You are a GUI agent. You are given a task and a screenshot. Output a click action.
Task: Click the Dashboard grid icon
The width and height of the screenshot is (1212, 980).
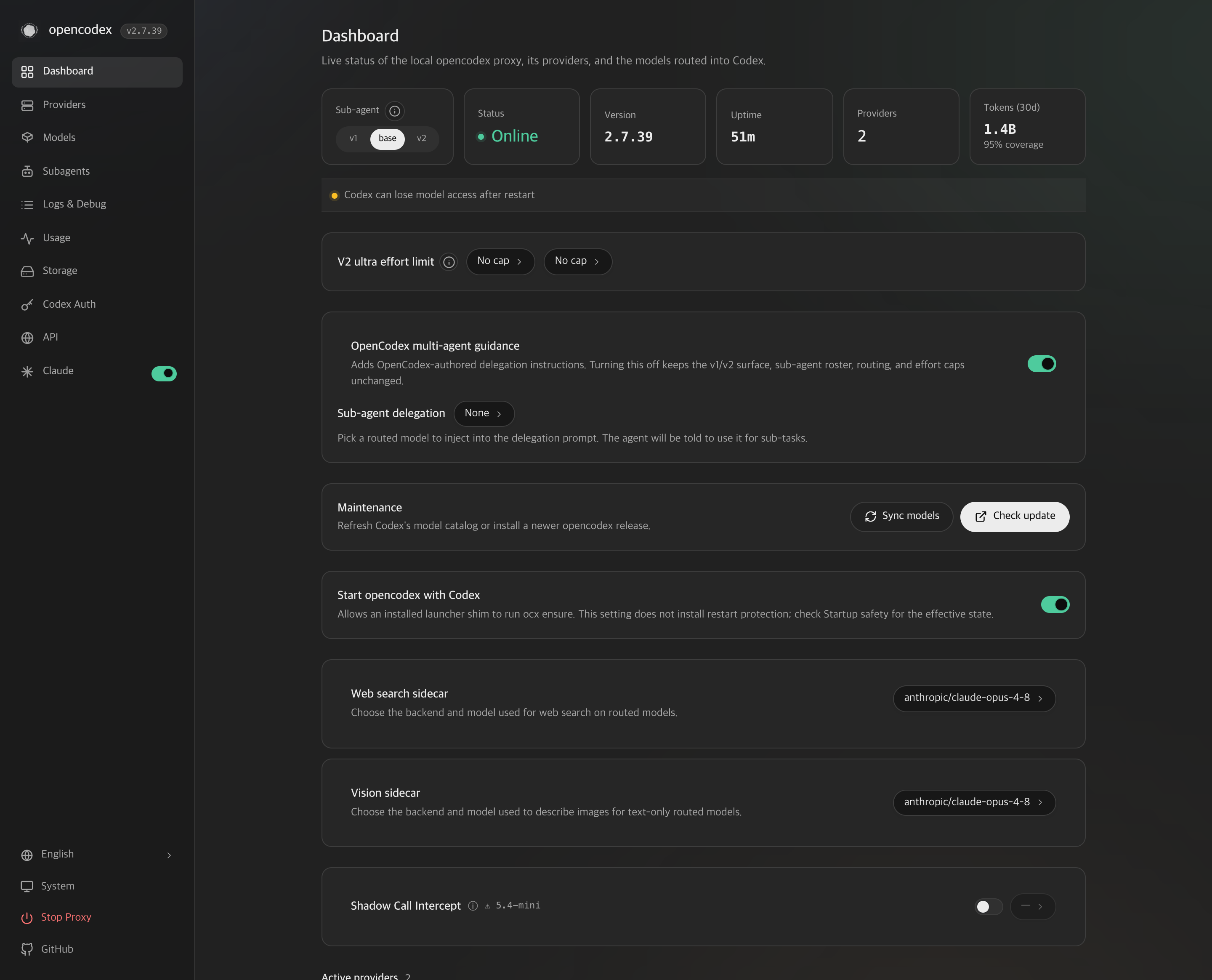pos(27,72)
